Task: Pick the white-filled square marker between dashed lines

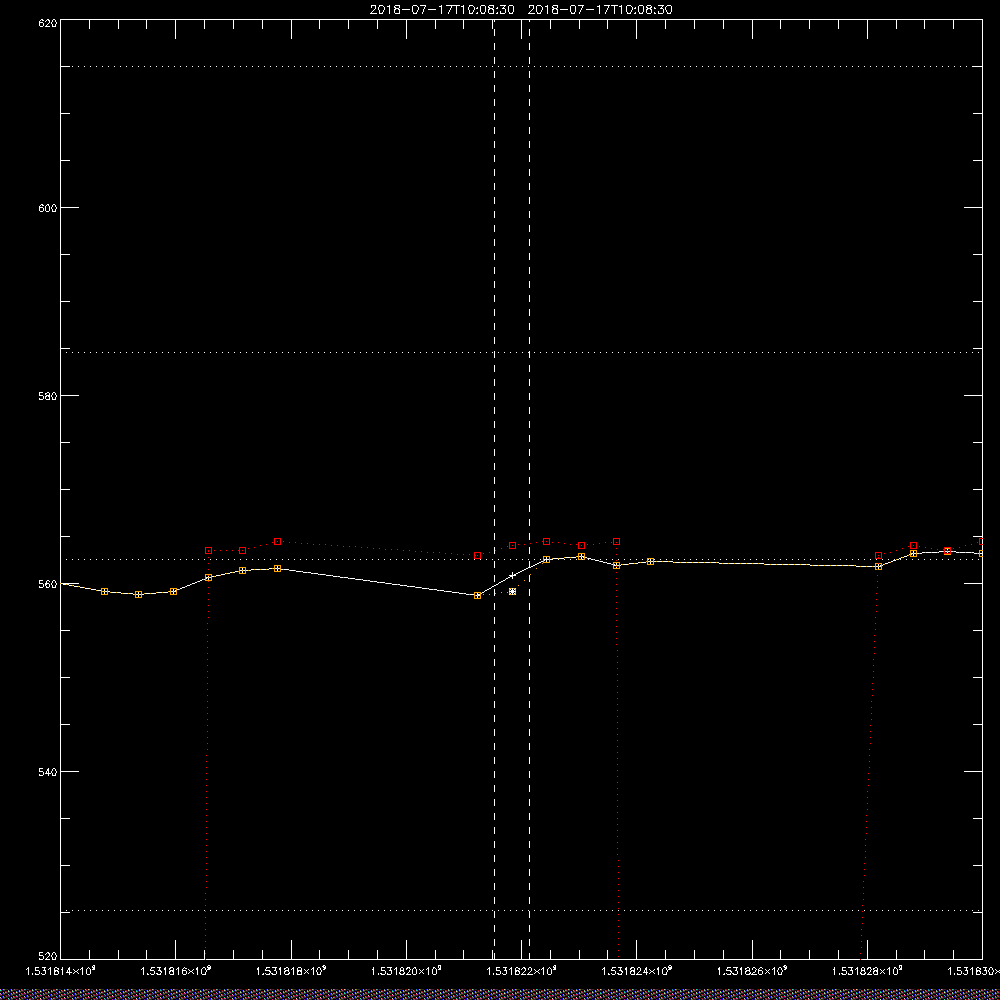Action: [512, 591]
